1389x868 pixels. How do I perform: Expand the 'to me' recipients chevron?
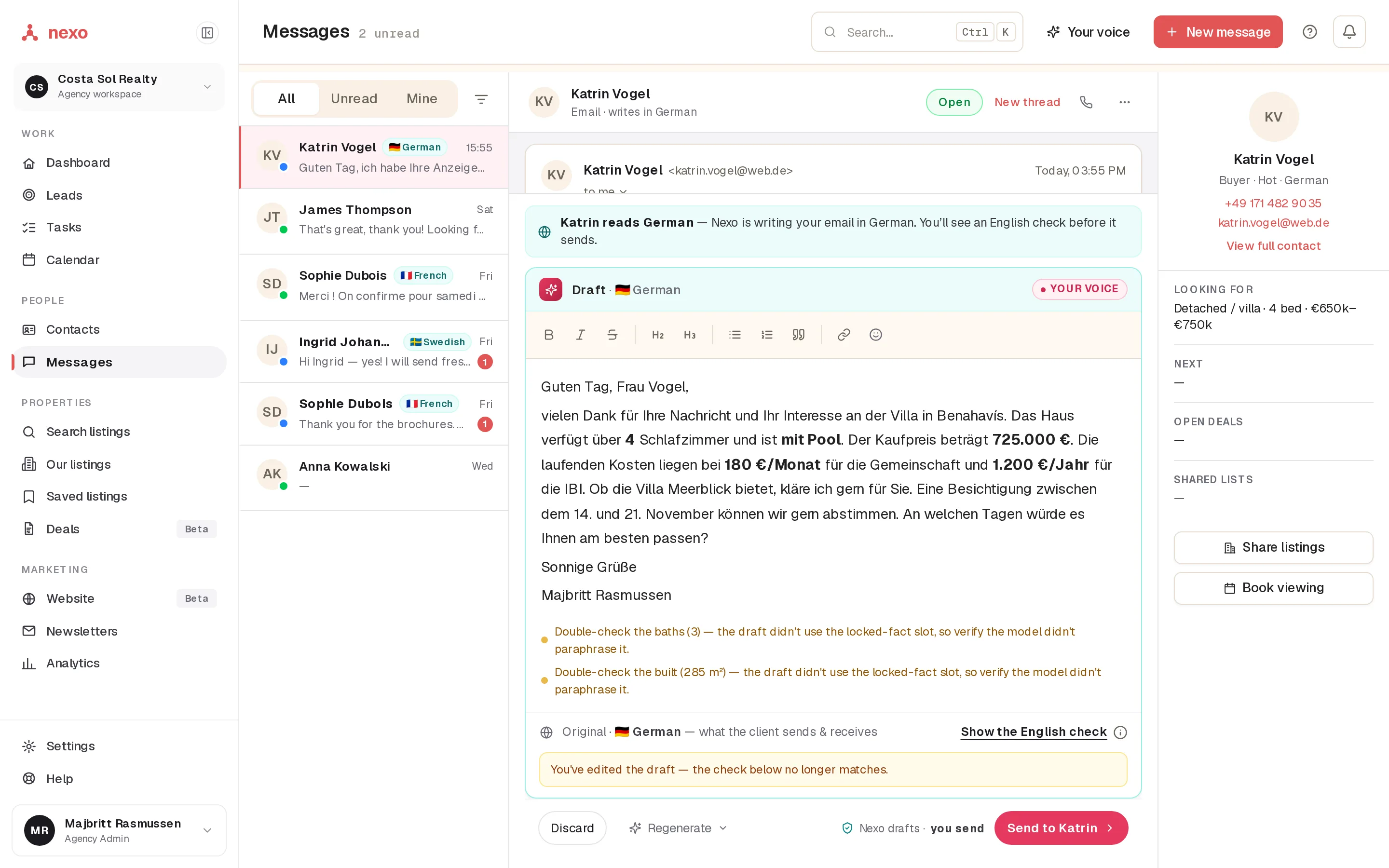pyautogui.click(x=623, y=191)
